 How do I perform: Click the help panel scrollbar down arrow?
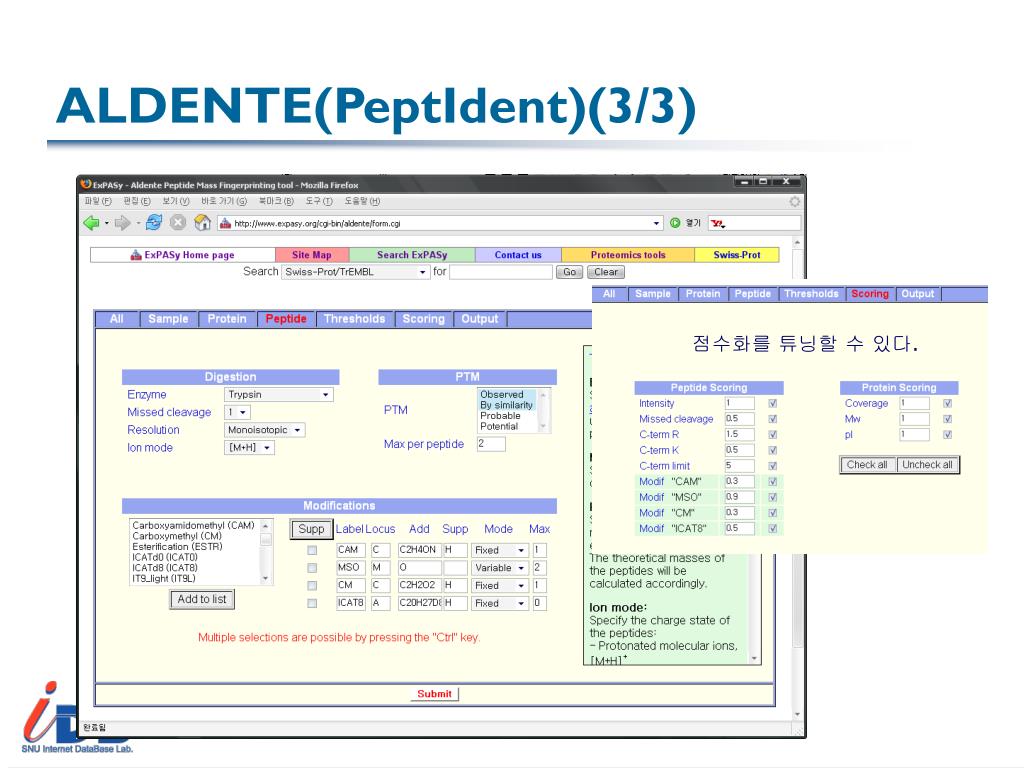pyautogui.click(x=754, y=659)
